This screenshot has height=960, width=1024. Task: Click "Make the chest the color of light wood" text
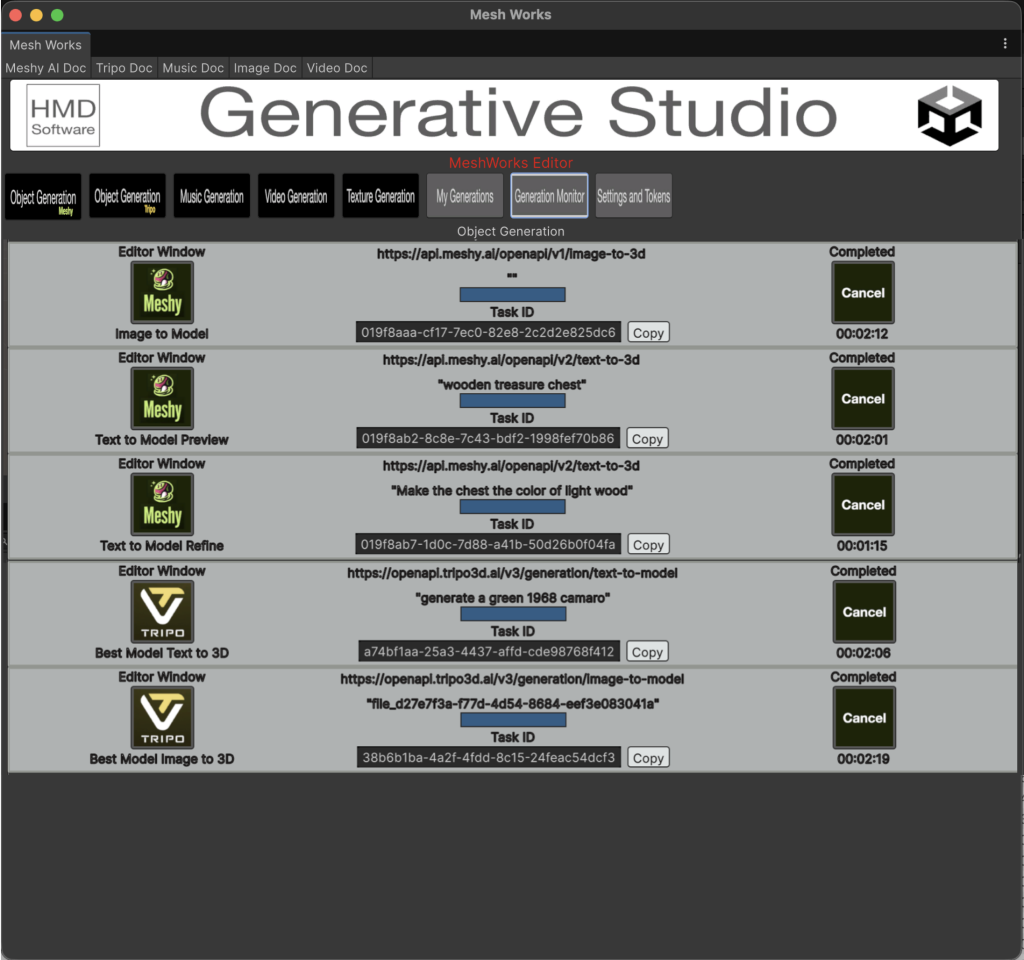click(512, 490)
